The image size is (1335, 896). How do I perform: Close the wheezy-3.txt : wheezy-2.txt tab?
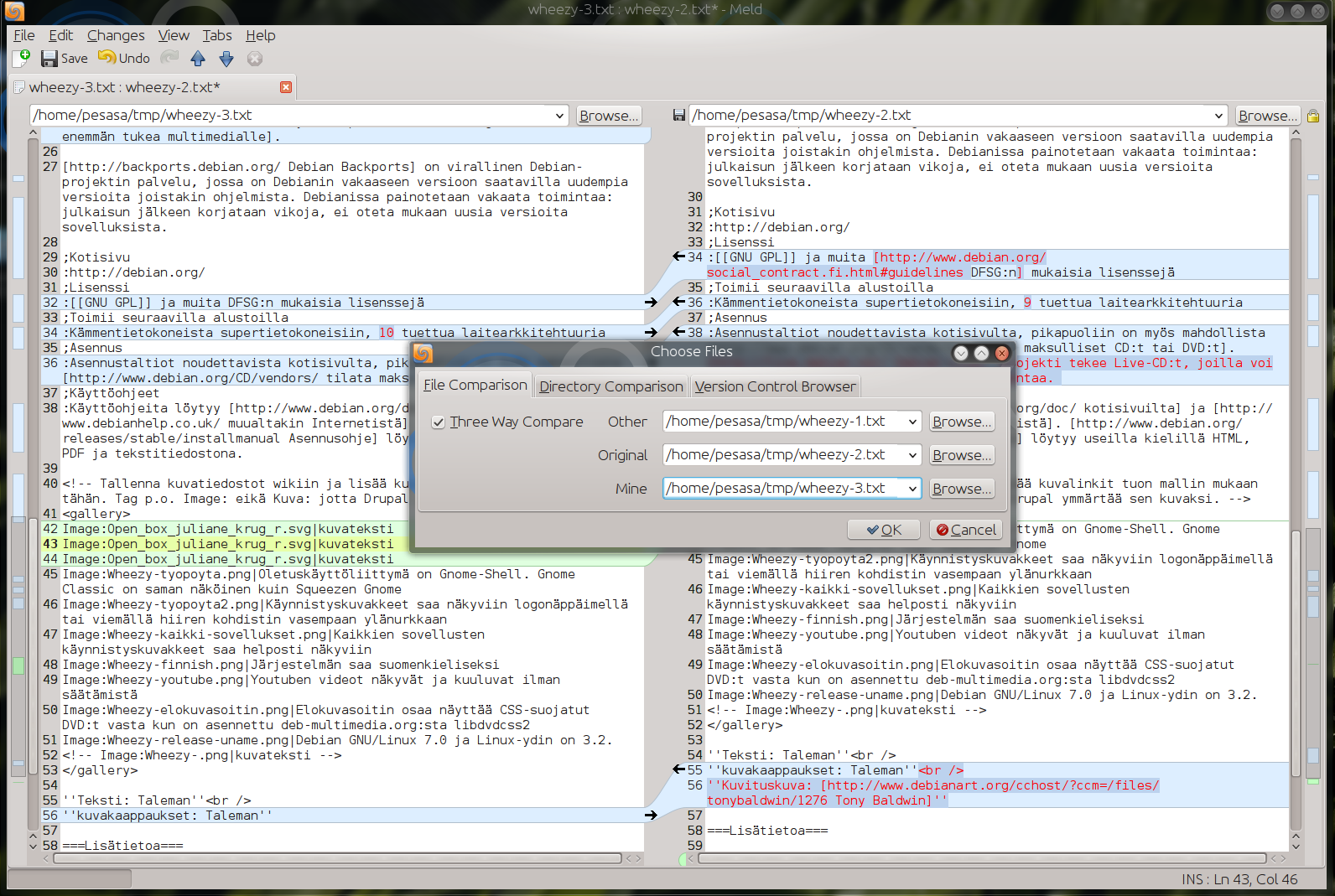point(286,87)
